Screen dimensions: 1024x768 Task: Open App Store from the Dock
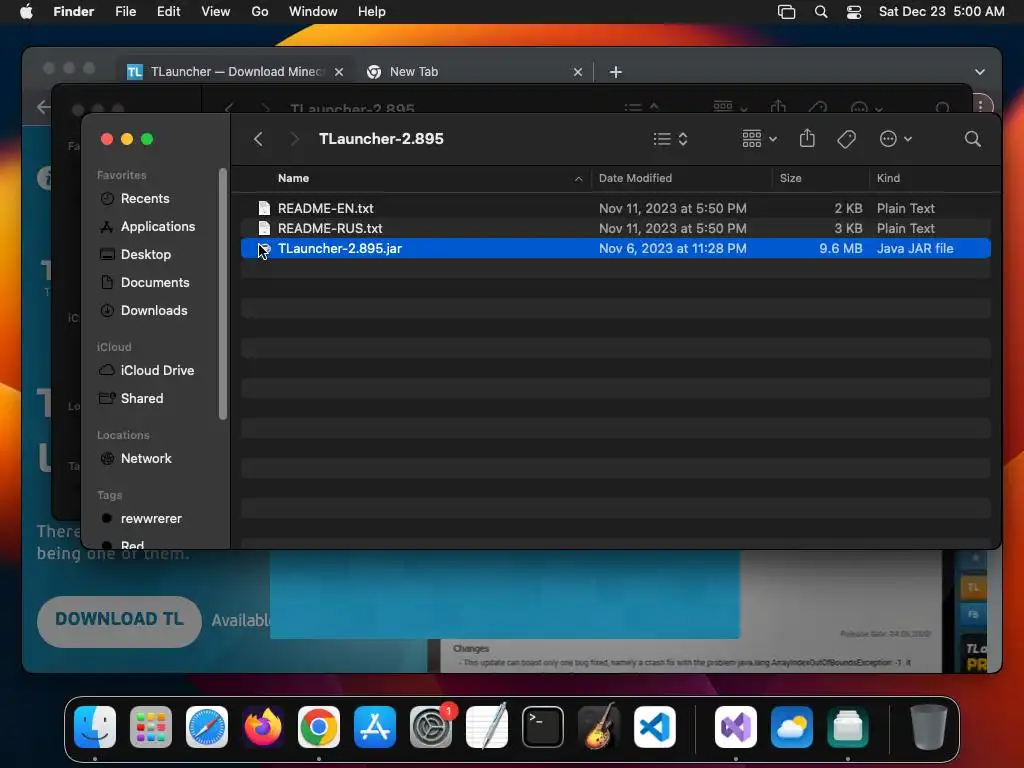(x=375, y=727)
